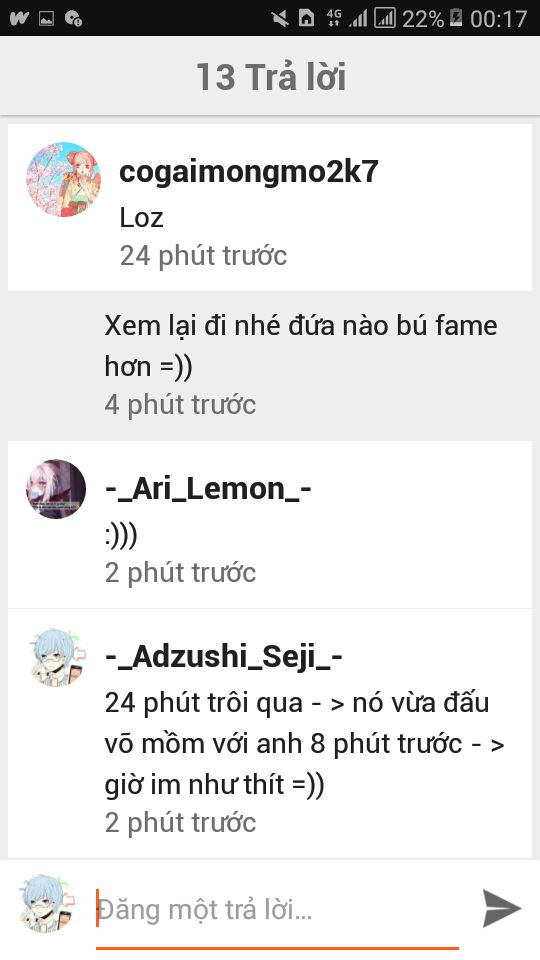Tap the image notification icon in status bar
The height and width of the screenshot is (960, 540).
(x=47, y=19)
